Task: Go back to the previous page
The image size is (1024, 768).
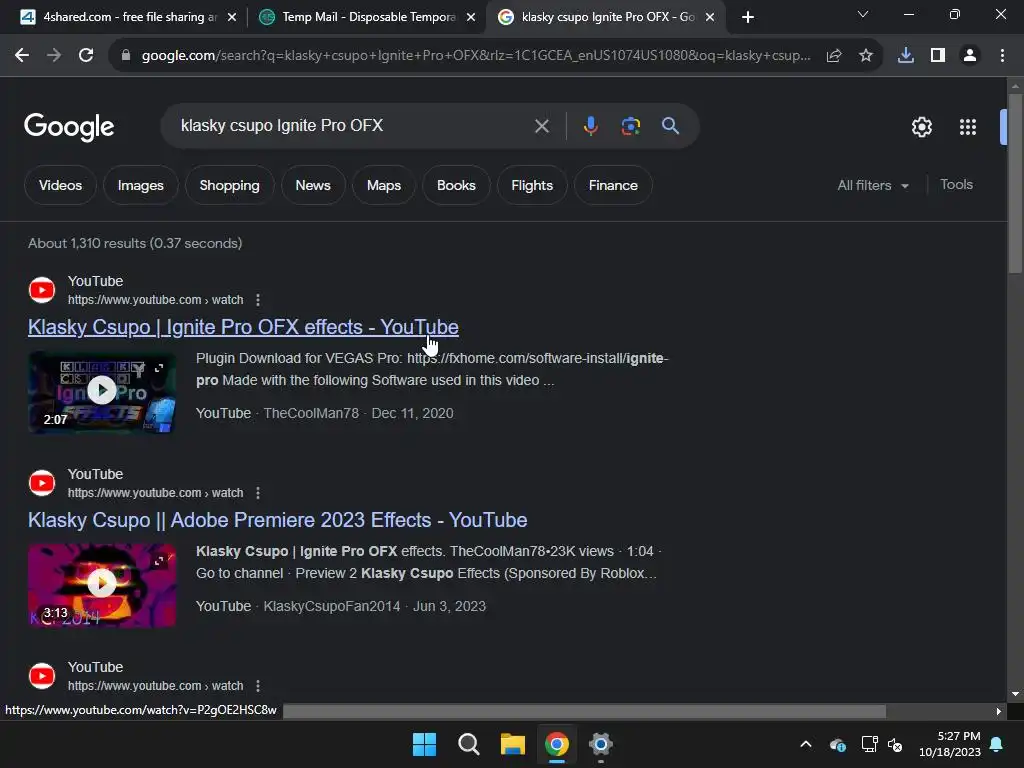Action: point(22,56)
